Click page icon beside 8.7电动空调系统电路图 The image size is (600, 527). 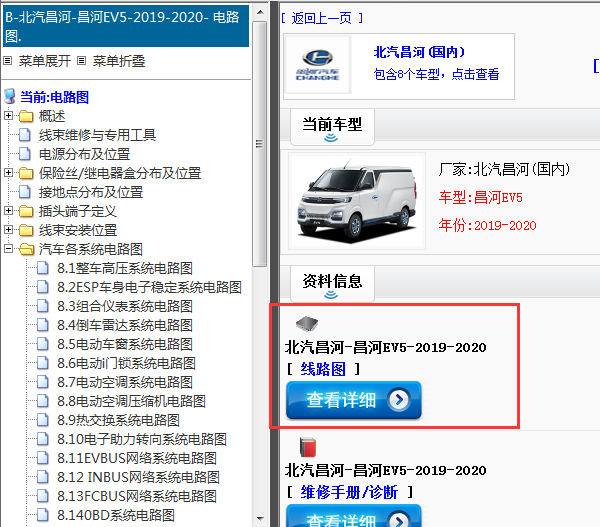pyautogui.click(x=43, y=382)
